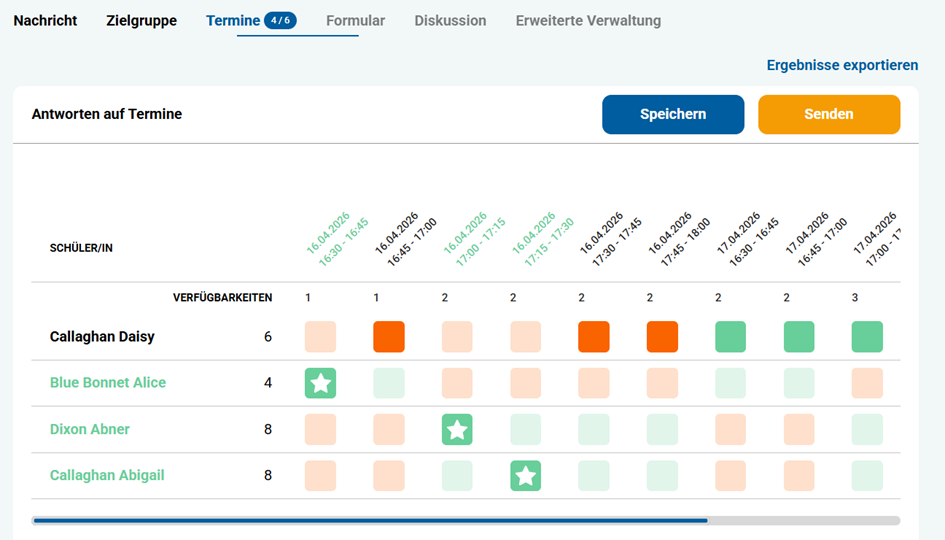The width and height of the screenshot is (945, 540).
Task: Open student Callaghan Abigail's name link
Action: coord(107,476)
